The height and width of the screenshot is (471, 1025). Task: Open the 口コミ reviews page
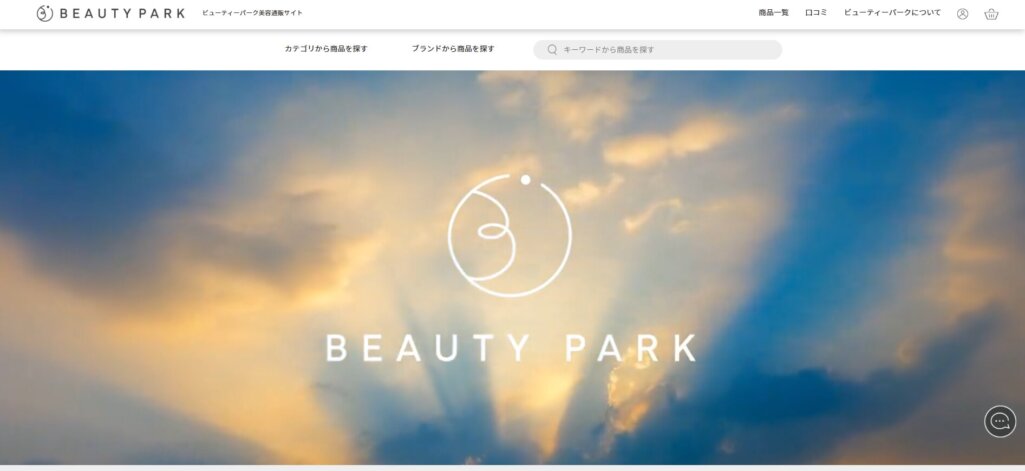click(x=816, y=13)
